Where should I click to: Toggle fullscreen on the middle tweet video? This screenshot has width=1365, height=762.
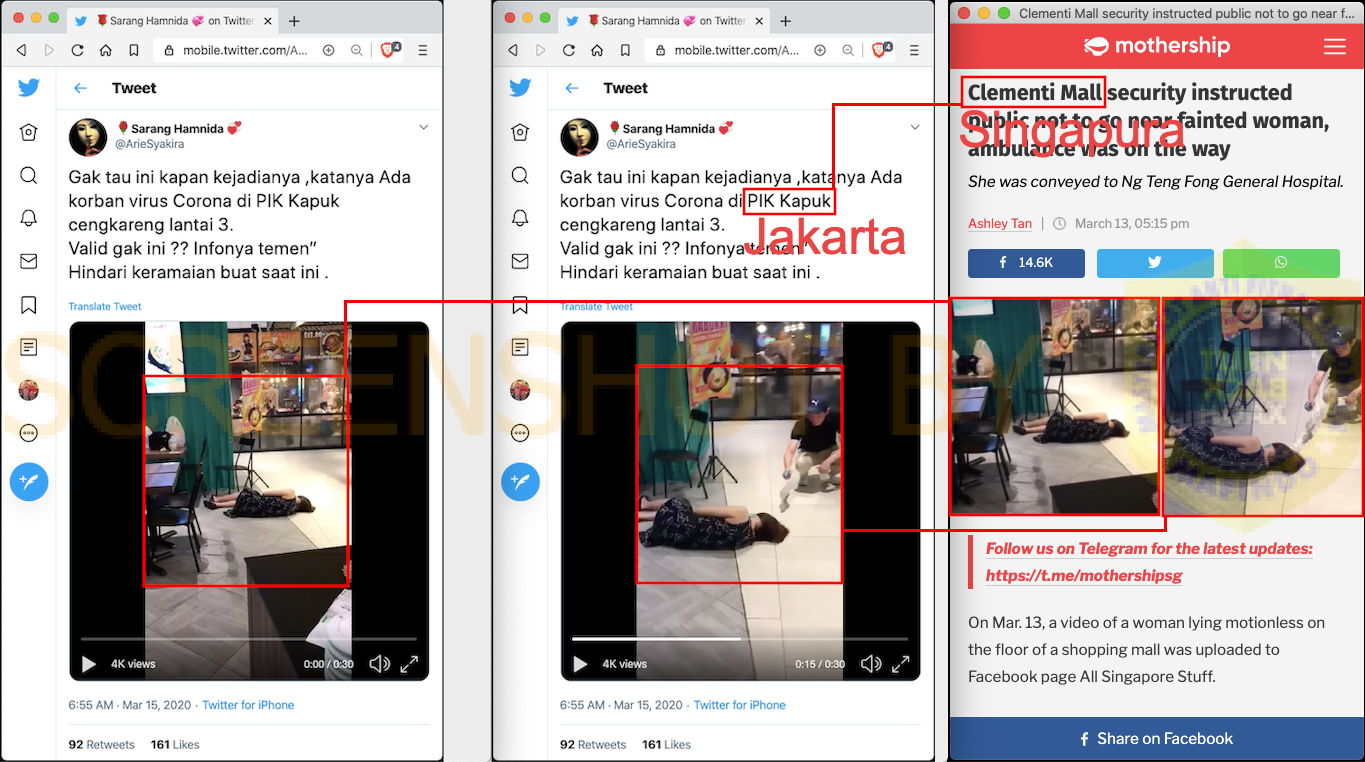tap(900, 664)
